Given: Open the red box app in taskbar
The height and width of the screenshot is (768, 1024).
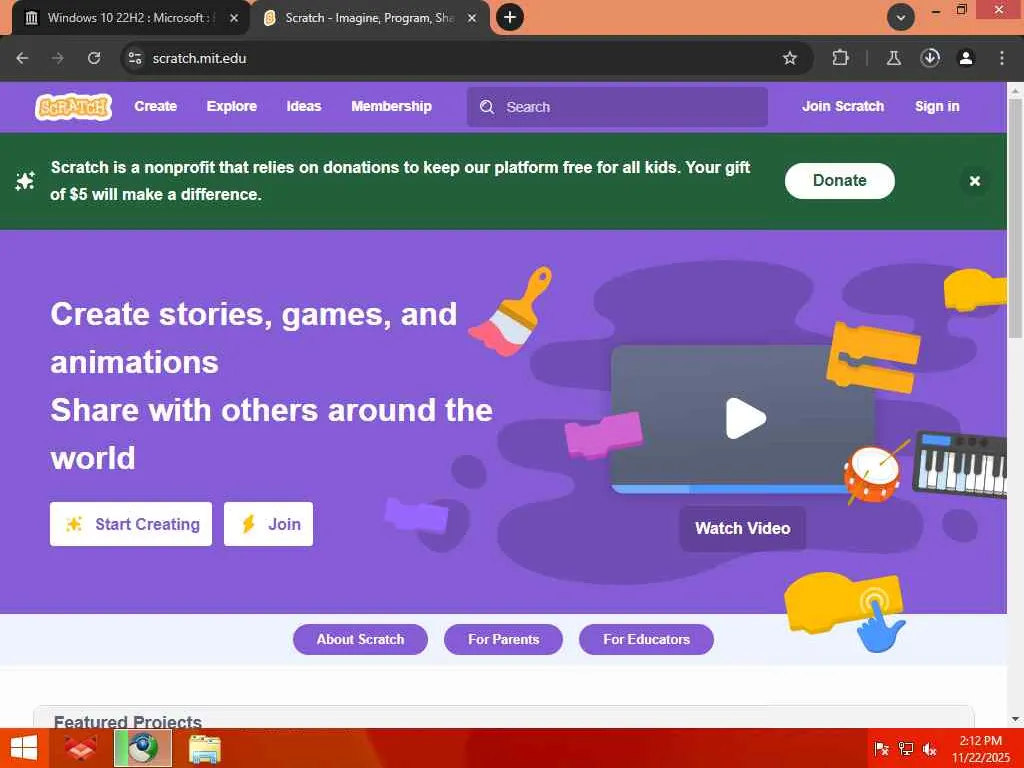Looking at the screenshot, I should [81, 748].
